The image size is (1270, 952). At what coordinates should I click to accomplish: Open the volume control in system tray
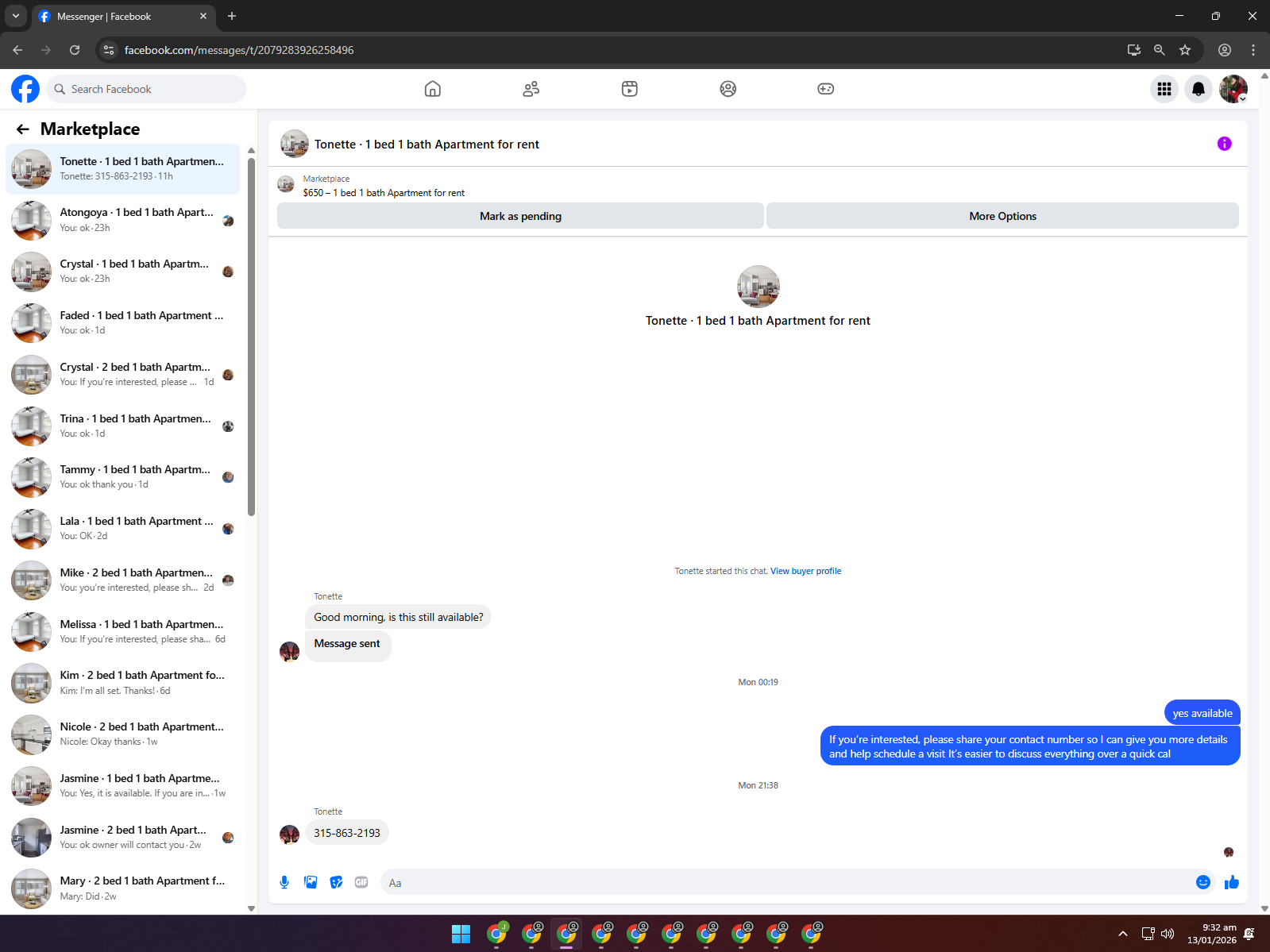[x=1168, y=934]
